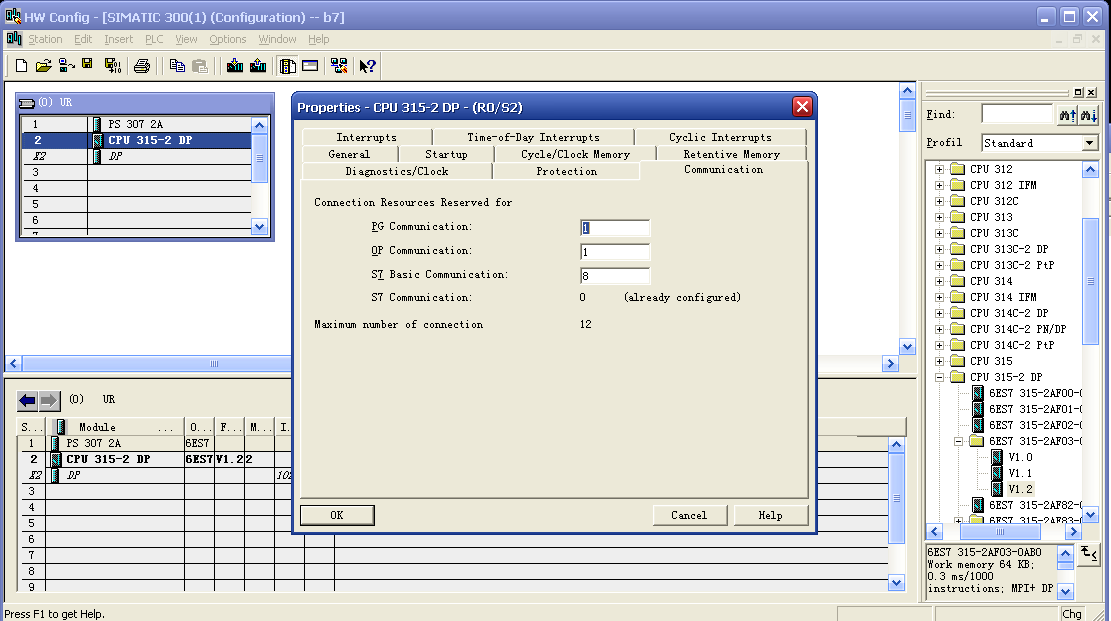Image resolution: width=1111 pixels, height=621 pixels.
Task: Switch to the Startup tab
Action: pyautogui.click(x=446, y=154)
